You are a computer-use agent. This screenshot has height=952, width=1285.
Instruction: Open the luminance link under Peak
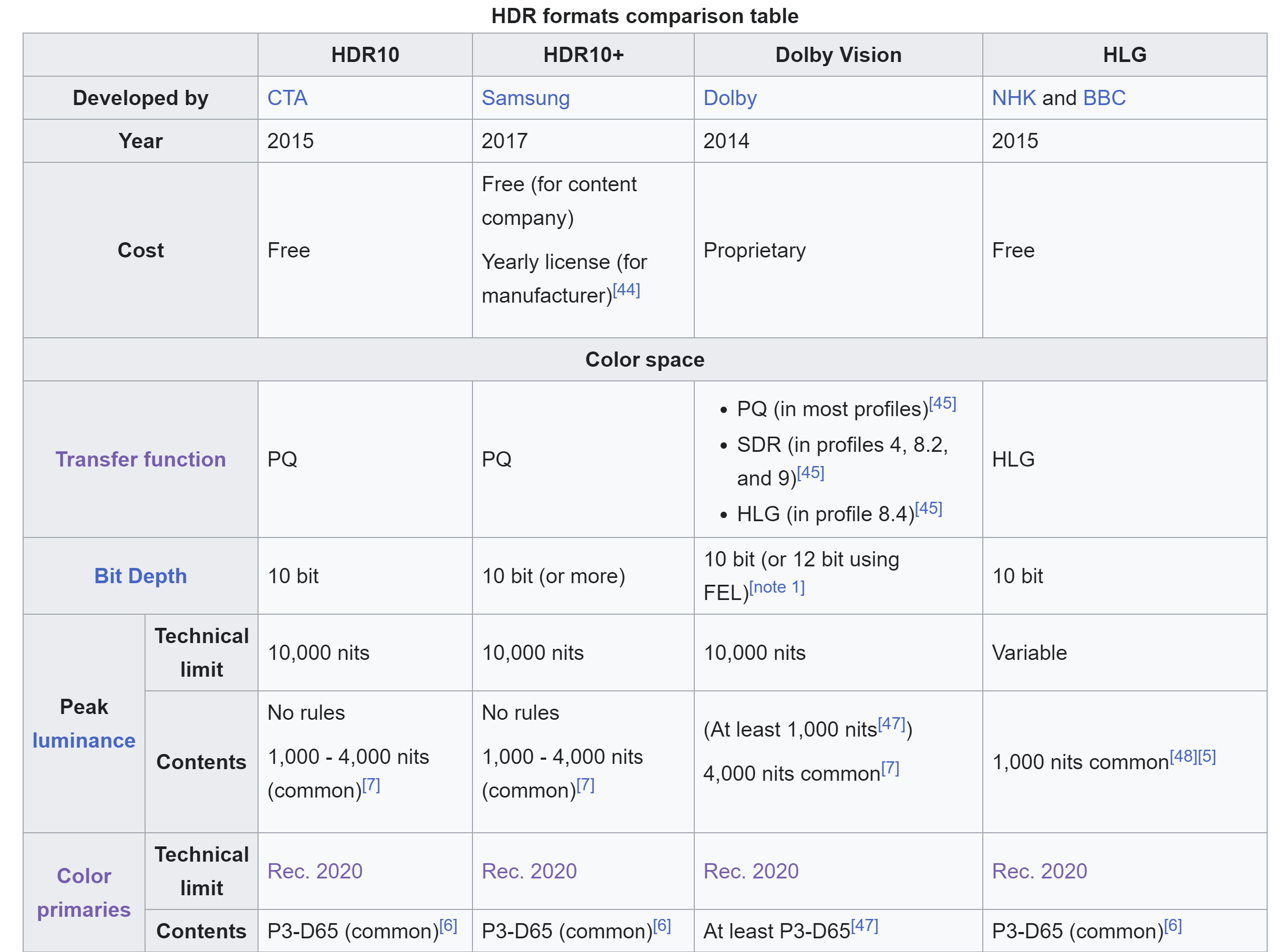click(x=84, y=740)
